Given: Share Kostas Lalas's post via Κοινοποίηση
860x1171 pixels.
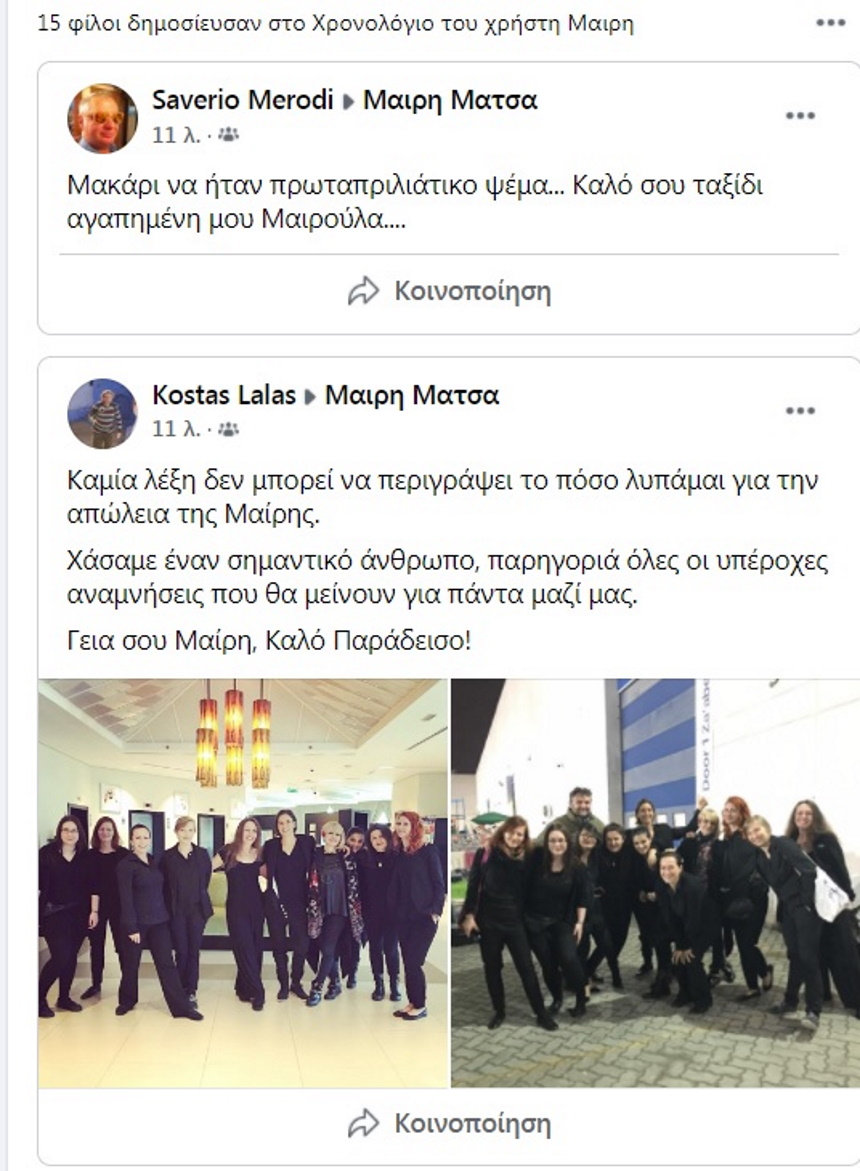Looking at the screenshot, I should click(449, 1123).
